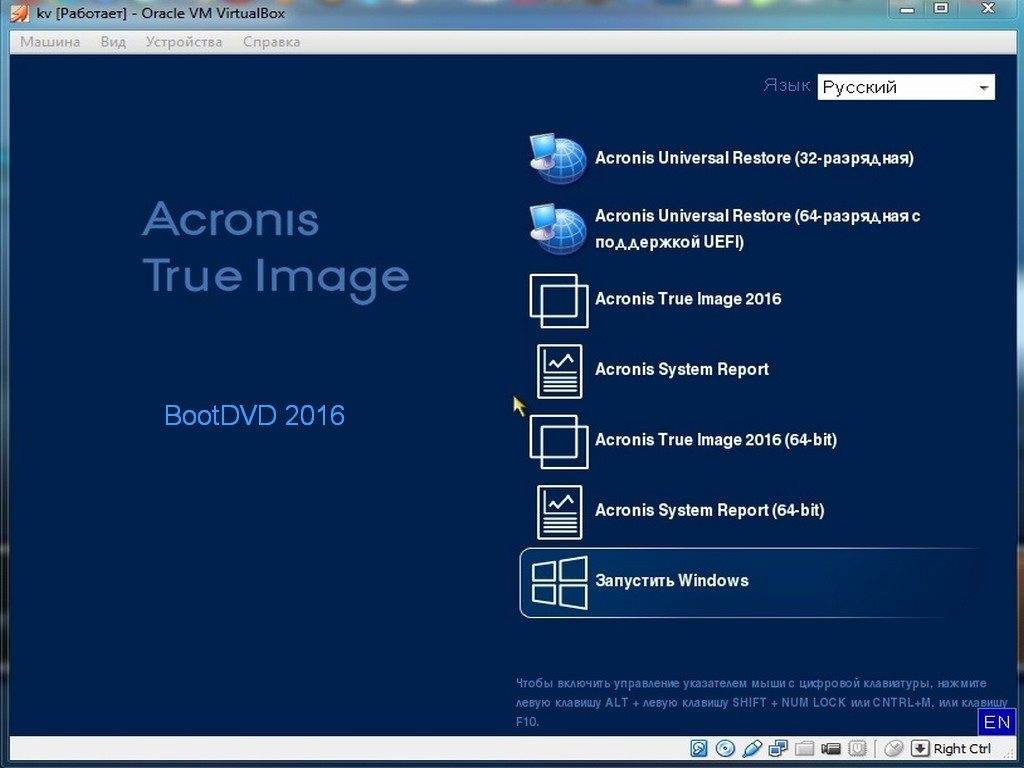Click the USB devices status bar icon

pos(753,749)
